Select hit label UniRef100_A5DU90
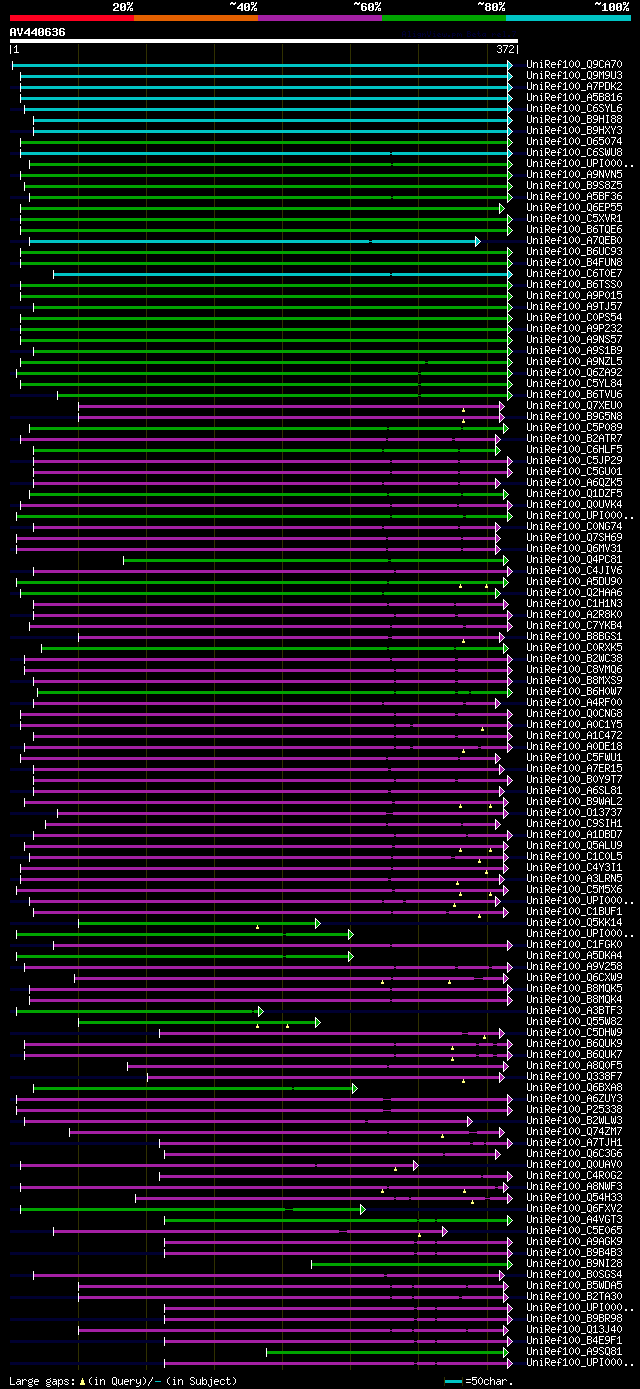Viewport: 640px width, 1389px height. point(574,582)
